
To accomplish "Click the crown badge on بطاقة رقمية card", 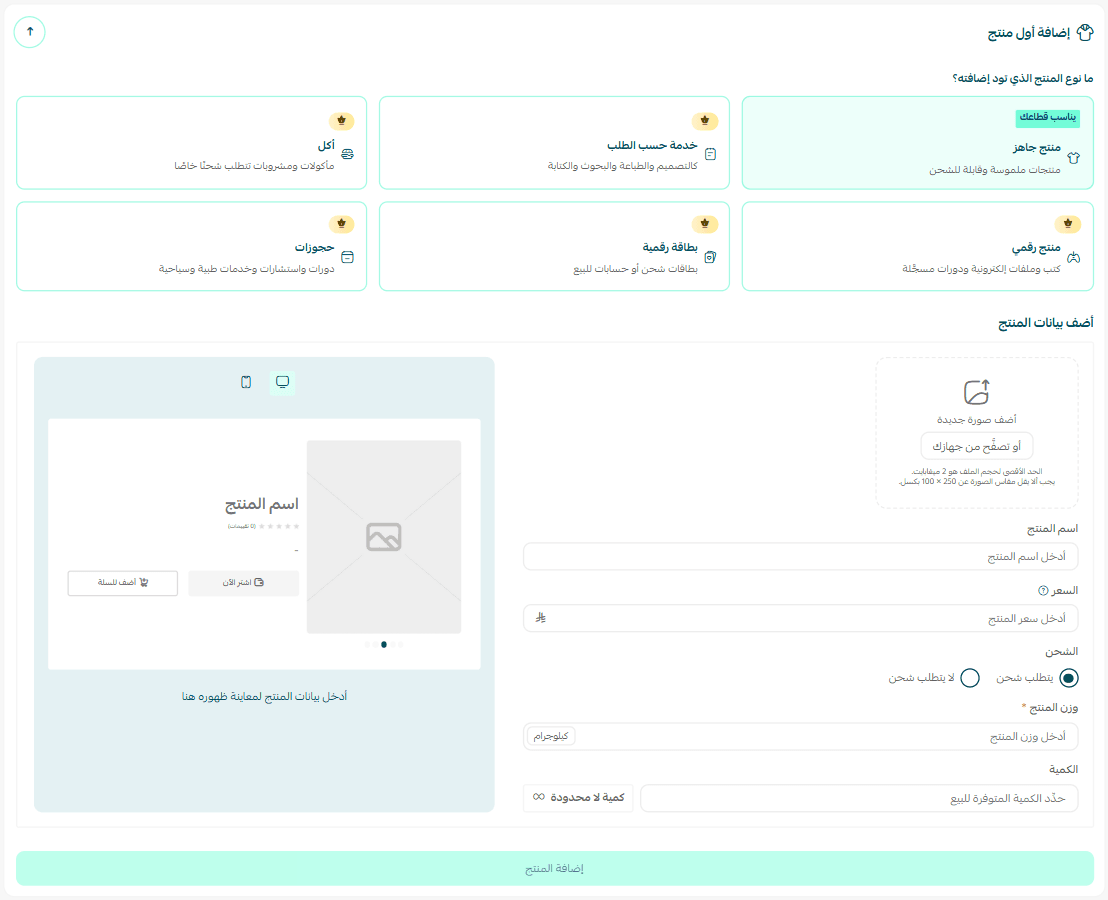I will tap(705, 224).
